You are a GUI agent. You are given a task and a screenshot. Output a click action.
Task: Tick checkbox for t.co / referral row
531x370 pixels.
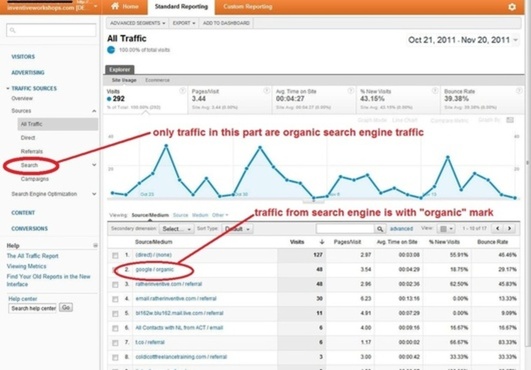click(x=115, y=343)
